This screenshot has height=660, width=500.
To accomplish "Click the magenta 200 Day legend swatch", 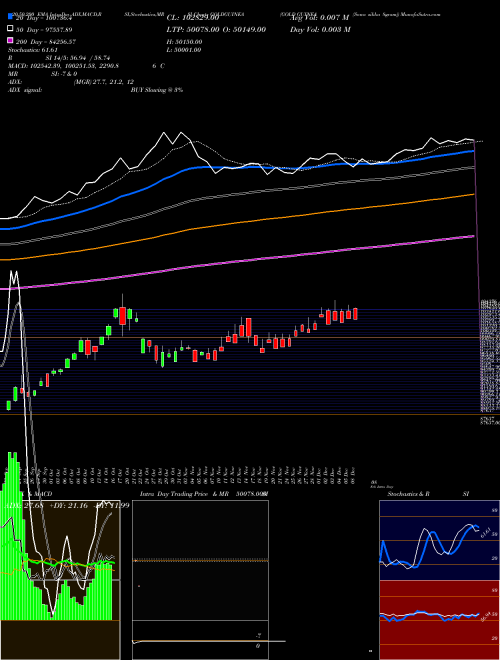I will coord(10,40).
